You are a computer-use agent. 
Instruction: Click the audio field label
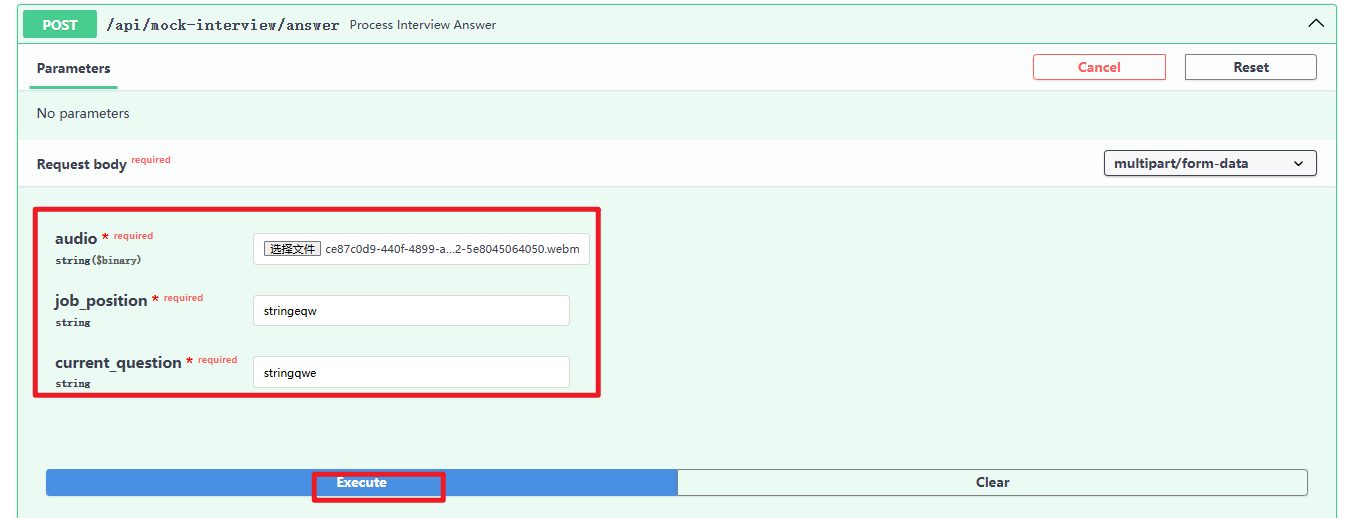pyautogui.click(x=76, y=239)
